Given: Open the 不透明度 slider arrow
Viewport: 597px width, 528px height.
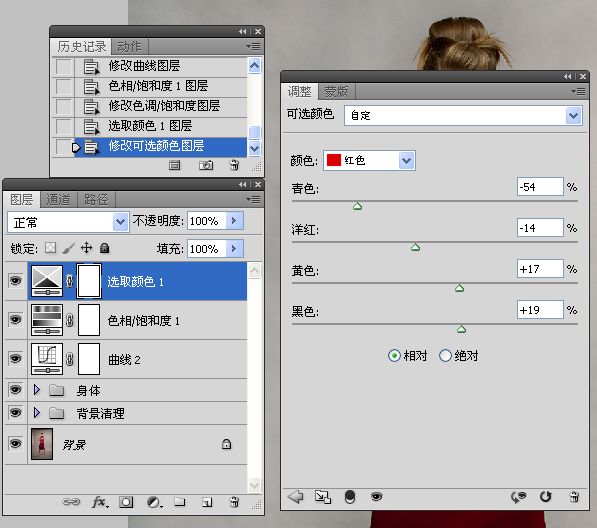Looking at the screenshot, I should (234, 221).
